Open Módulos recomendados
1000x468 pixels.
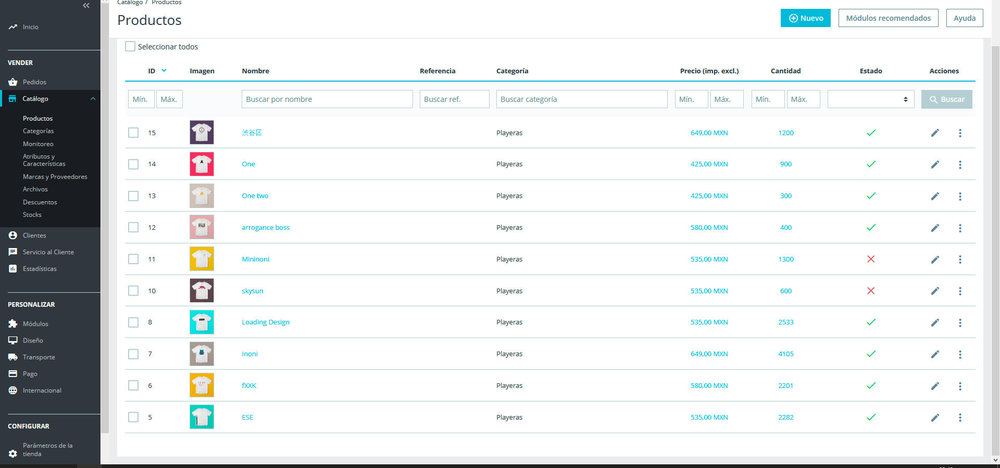click(888, 18)
